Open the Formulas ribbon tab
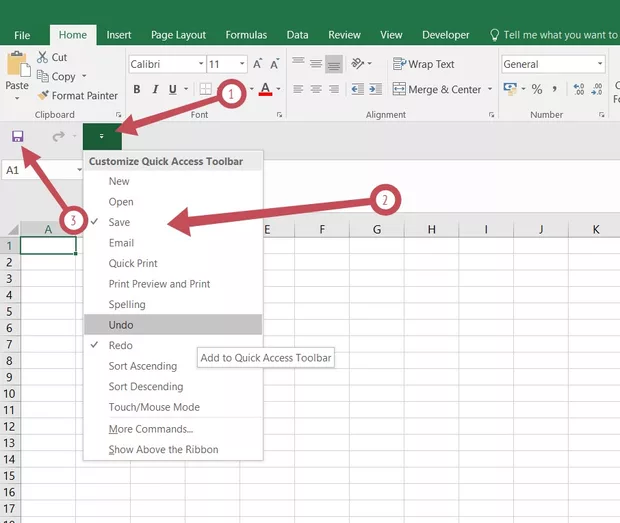Viewport: 620px width, 523px height. 246,35
